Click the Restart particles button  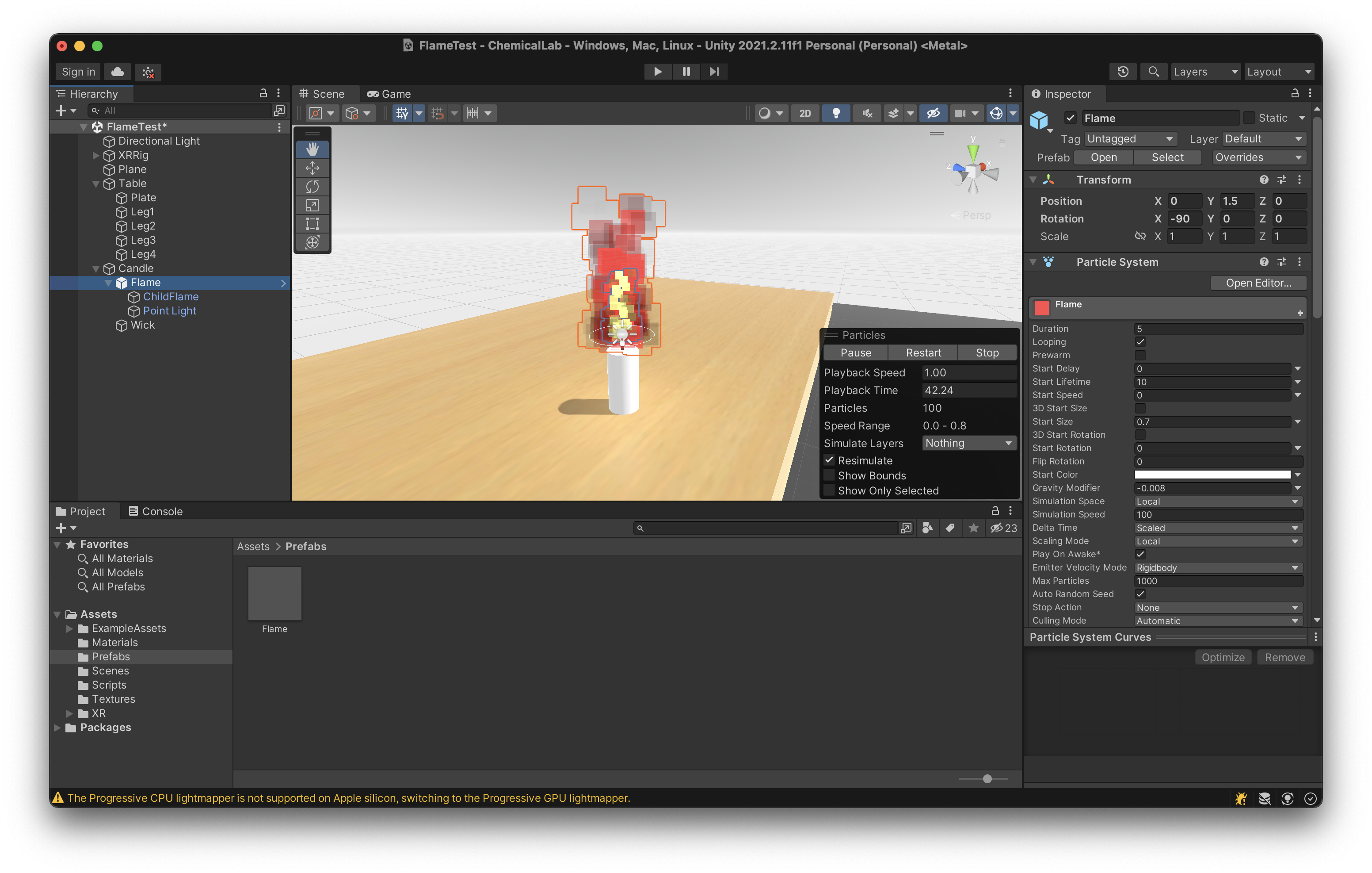[x=923, y=352]
